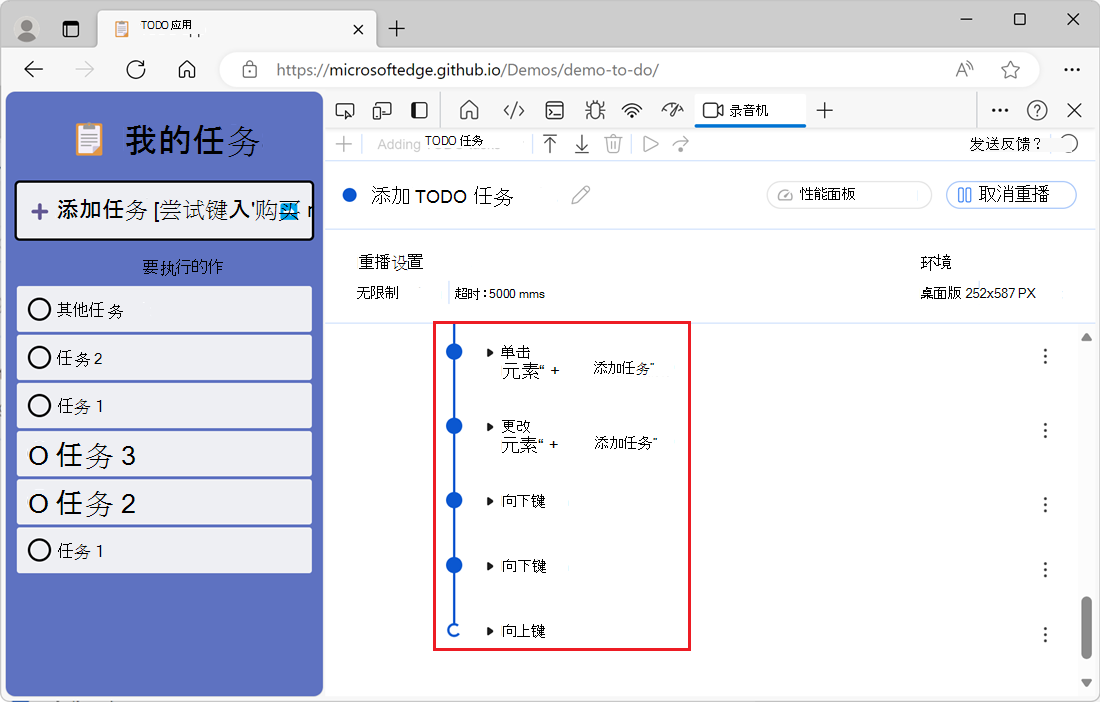Expand the 单击 step details

tap(489, 351)
